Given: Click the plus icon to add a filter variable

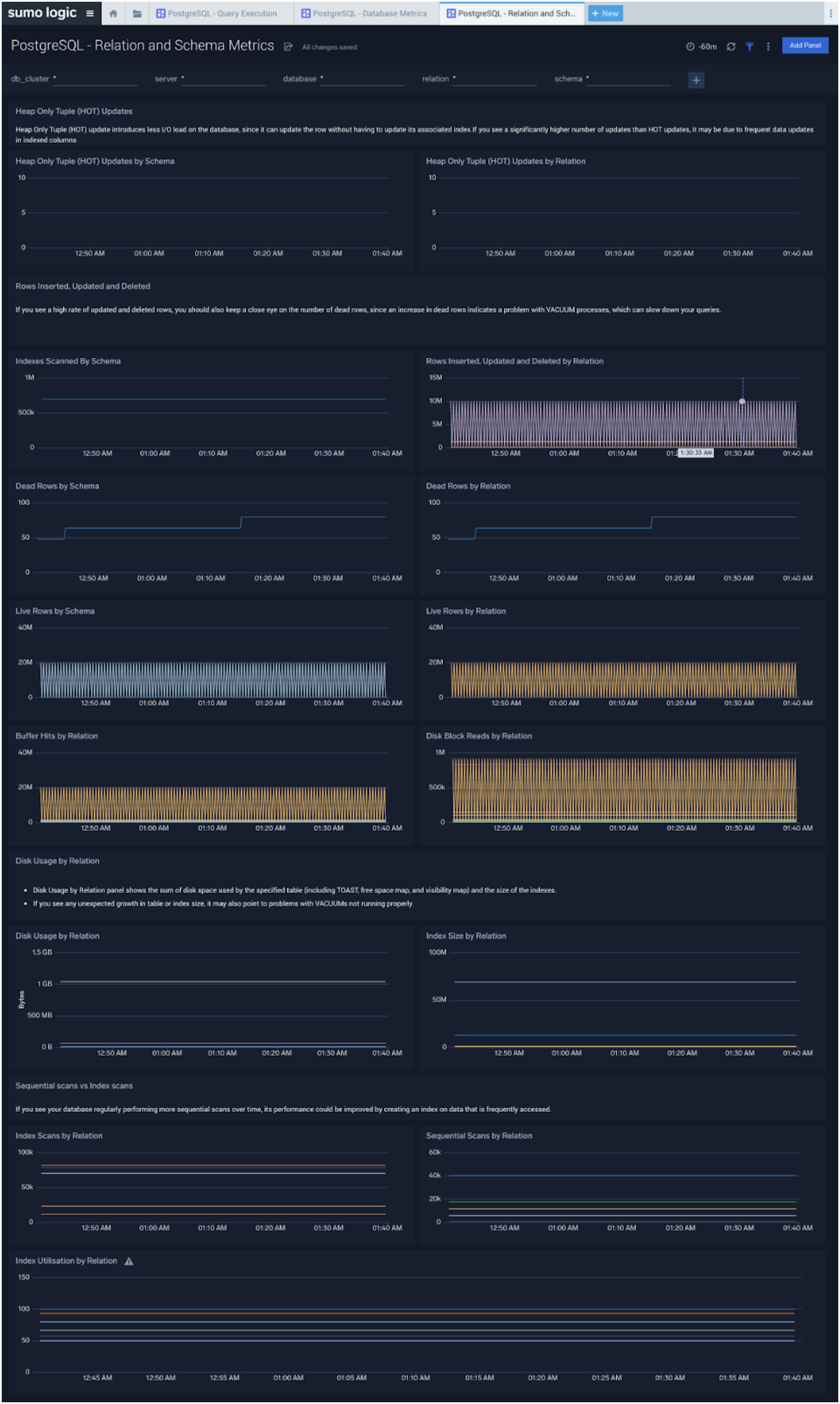Looking at the screenshot, I should 696,80.
